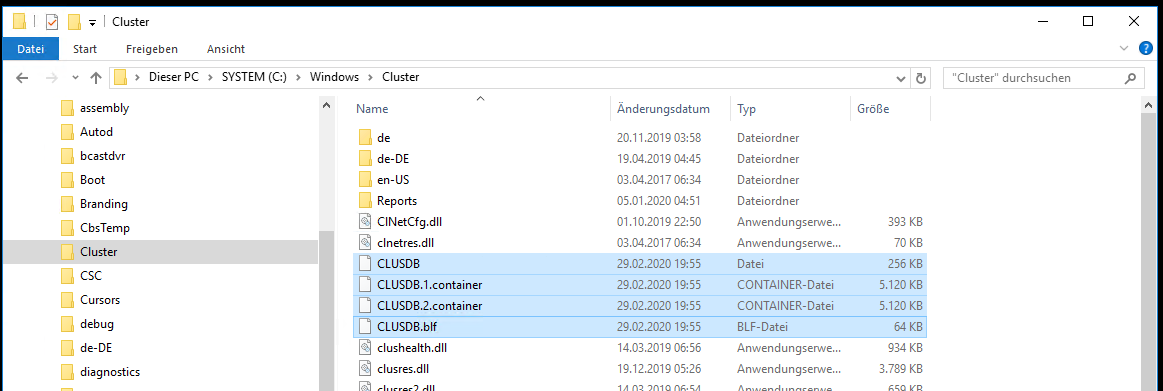Screen dimensions: 1163x391
Task: Click Cluster in the address path
Action: pos(401,77)
